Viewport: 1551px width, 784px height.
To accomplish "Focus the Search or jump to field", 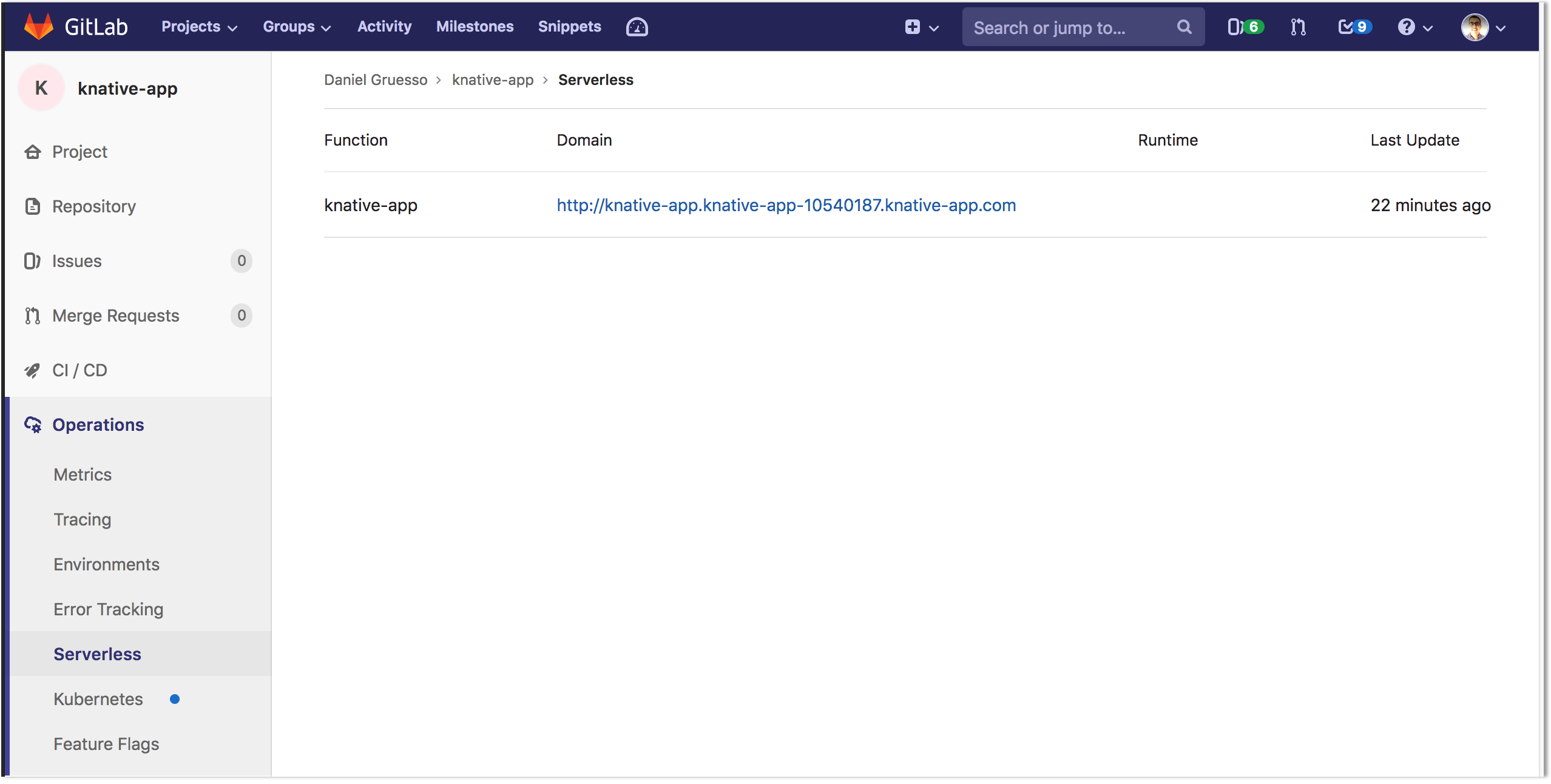I will pos(1083,27).
